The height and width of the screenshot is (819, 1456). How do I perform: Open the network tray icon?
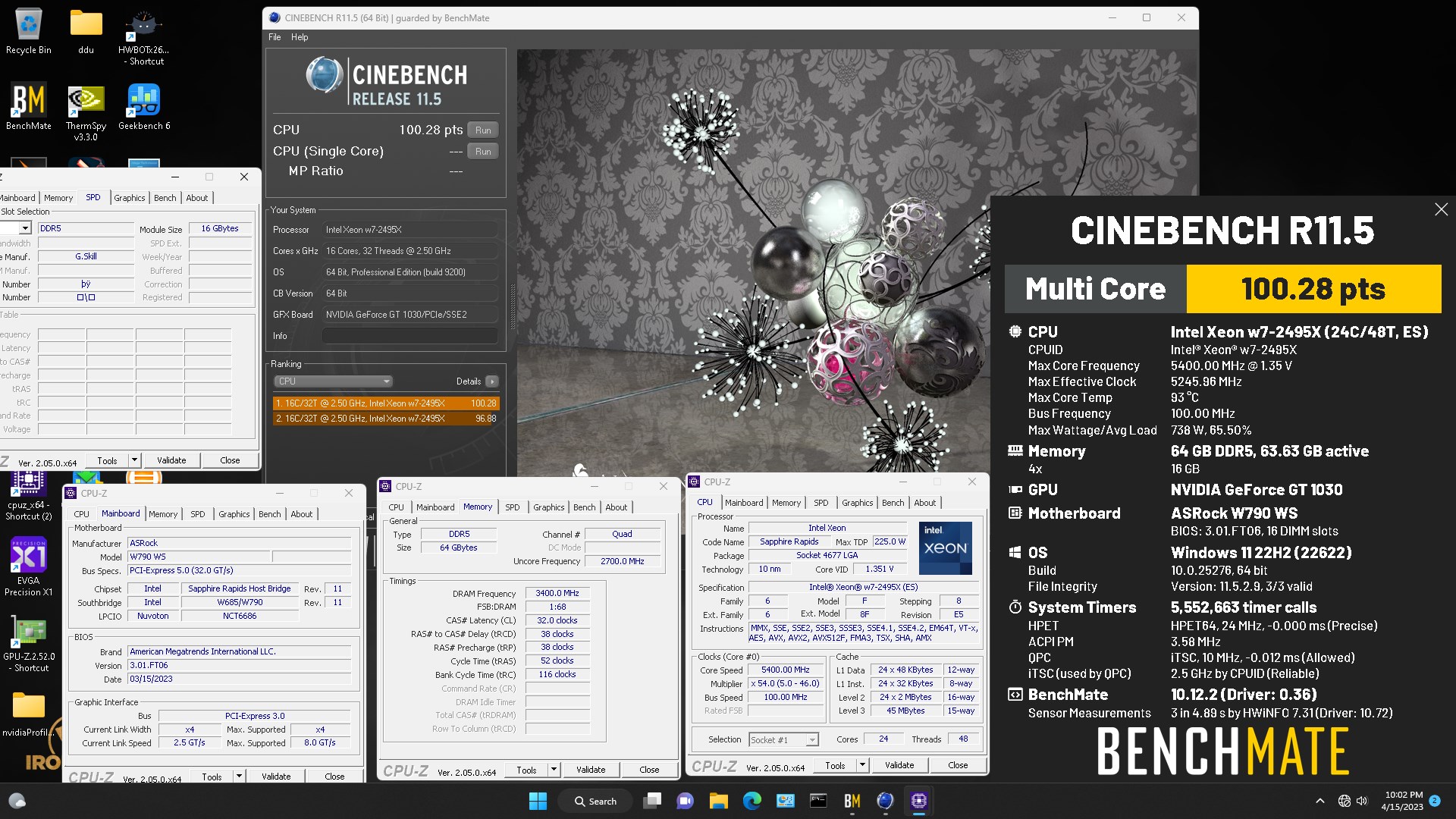(1344, 801)
